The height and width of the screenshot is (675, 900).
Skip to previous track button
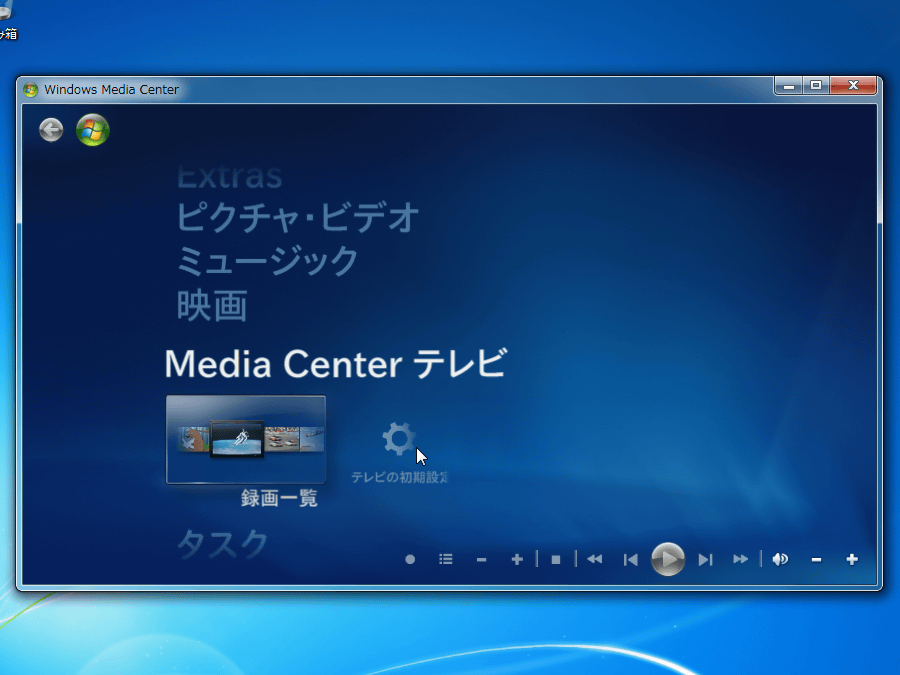coord(631,560)
